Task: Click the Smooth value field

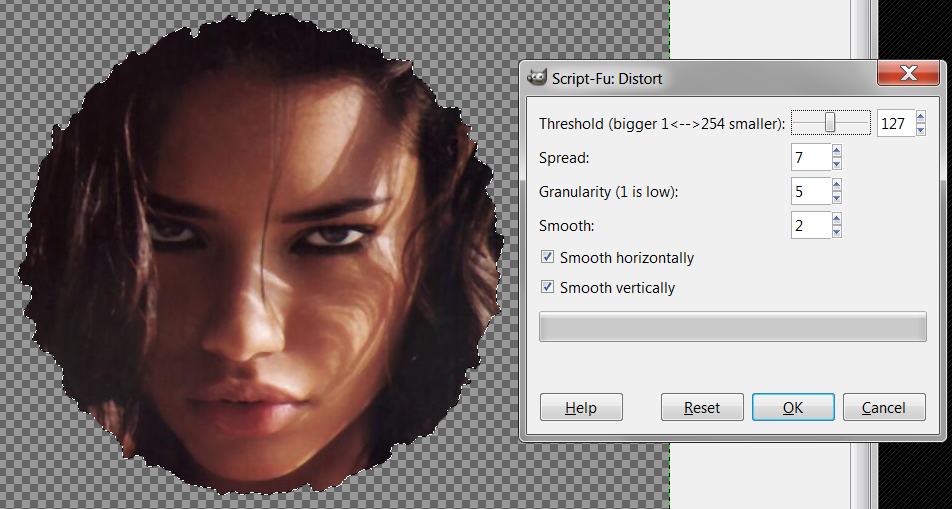Action: (811, 225)
